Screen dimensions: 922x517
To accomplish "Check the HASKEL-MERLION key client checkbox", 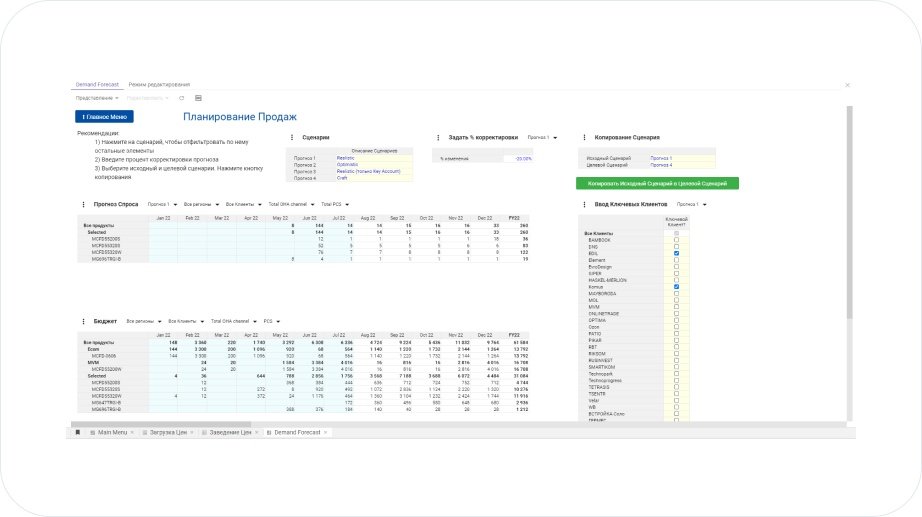I will (x=676, y=280).
